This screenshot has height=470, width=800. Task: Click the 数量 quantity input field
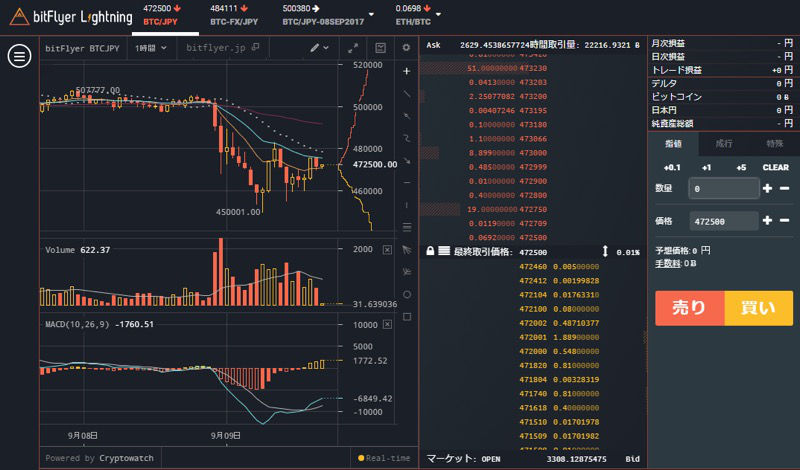click(x=723, y=188)
